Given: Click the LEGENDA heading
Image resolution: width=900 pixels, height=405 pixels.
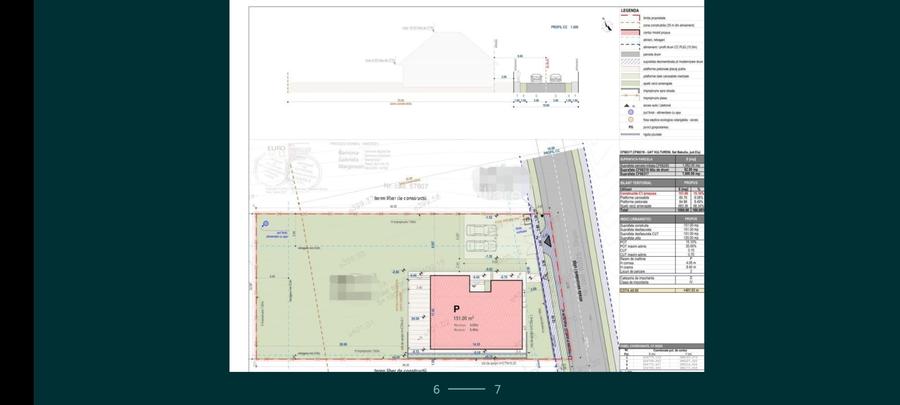Looking at the screenshot, I should (x=630, y=11).
